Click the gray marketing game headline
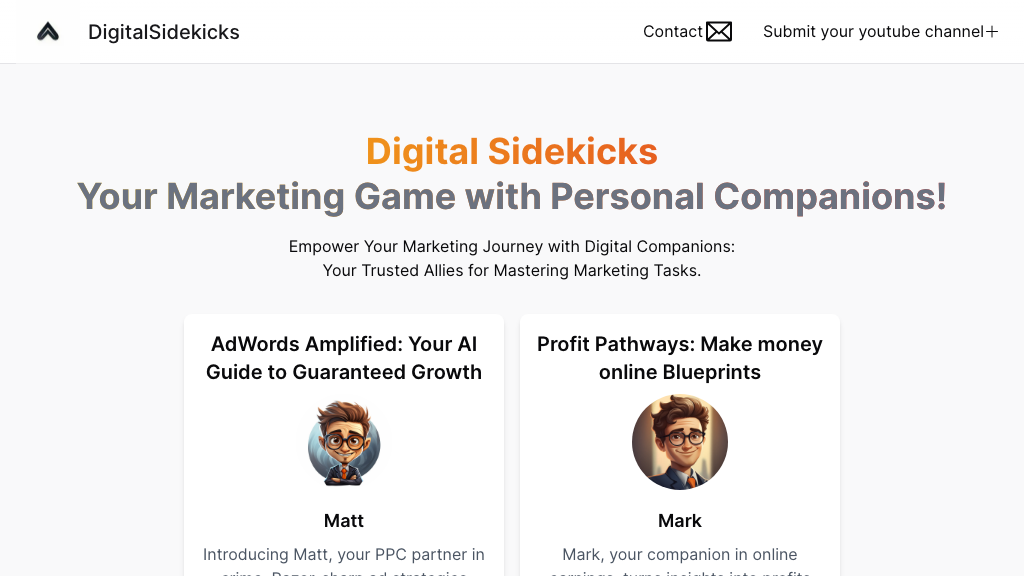The width and height of the screenshot is (1024, 576). point(512,196)
